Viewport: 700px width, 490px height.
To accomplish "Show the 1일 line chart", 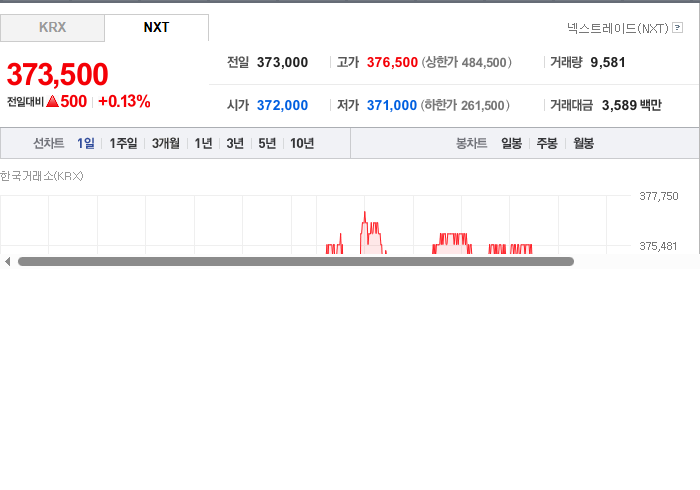I will click(x=86, y=143).
